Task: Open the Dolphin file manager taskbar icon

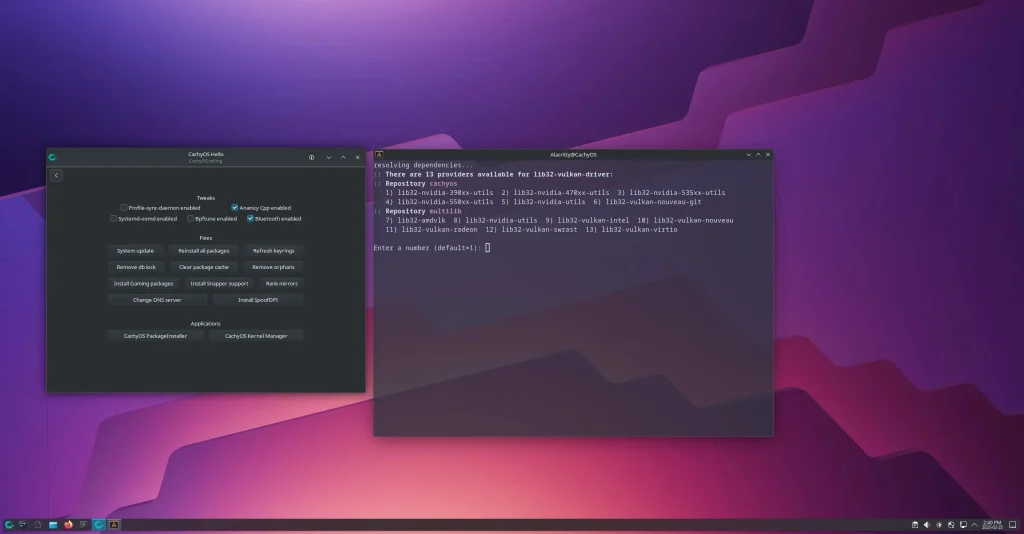Action: [53, 524]
